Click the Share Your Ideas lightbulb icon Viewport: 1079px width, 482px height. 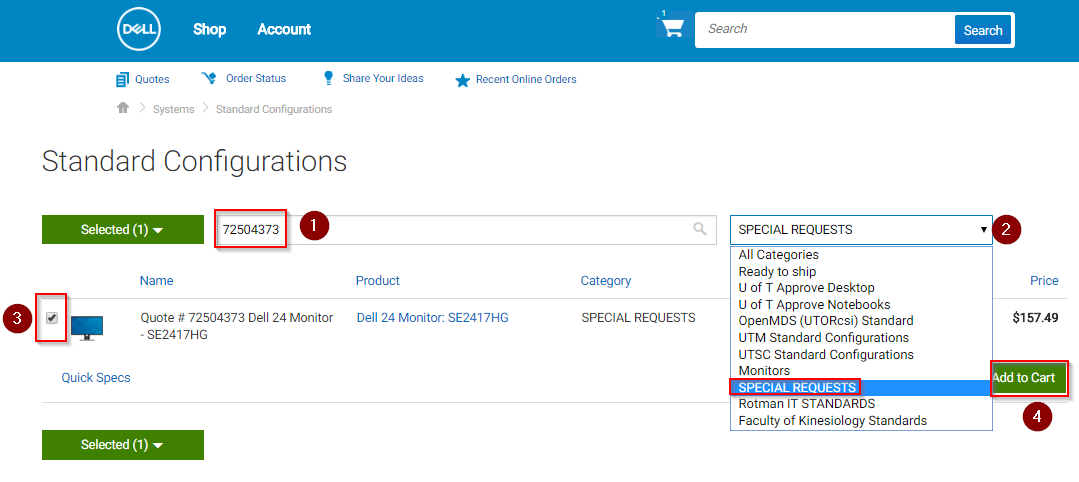click(327, 78)
